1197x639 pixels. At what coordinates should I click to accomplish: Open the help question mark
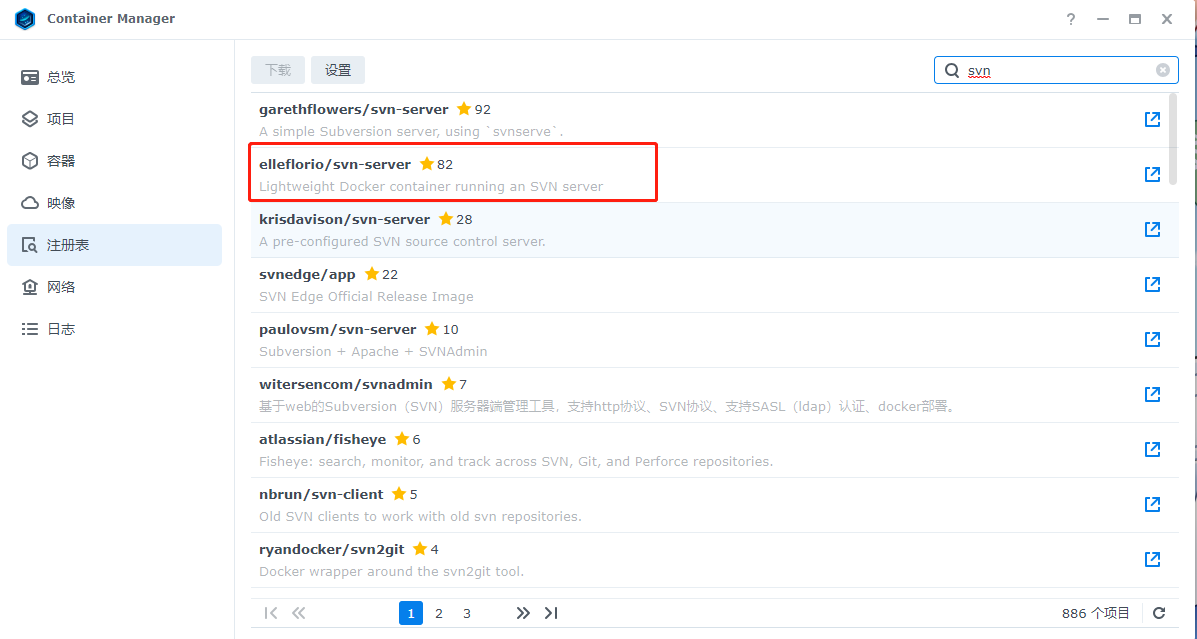(x=1071, y=19)
